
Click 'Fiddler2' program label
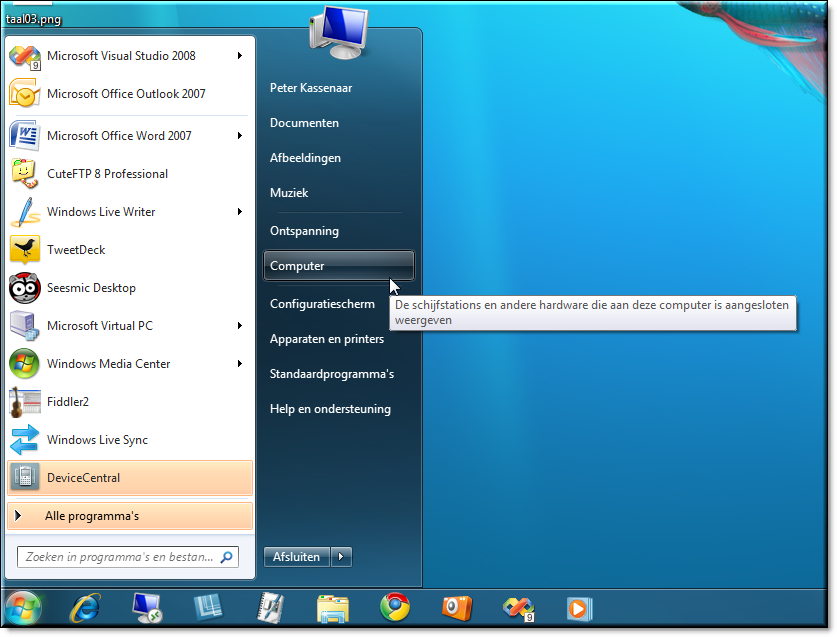(x=68, y=402)
